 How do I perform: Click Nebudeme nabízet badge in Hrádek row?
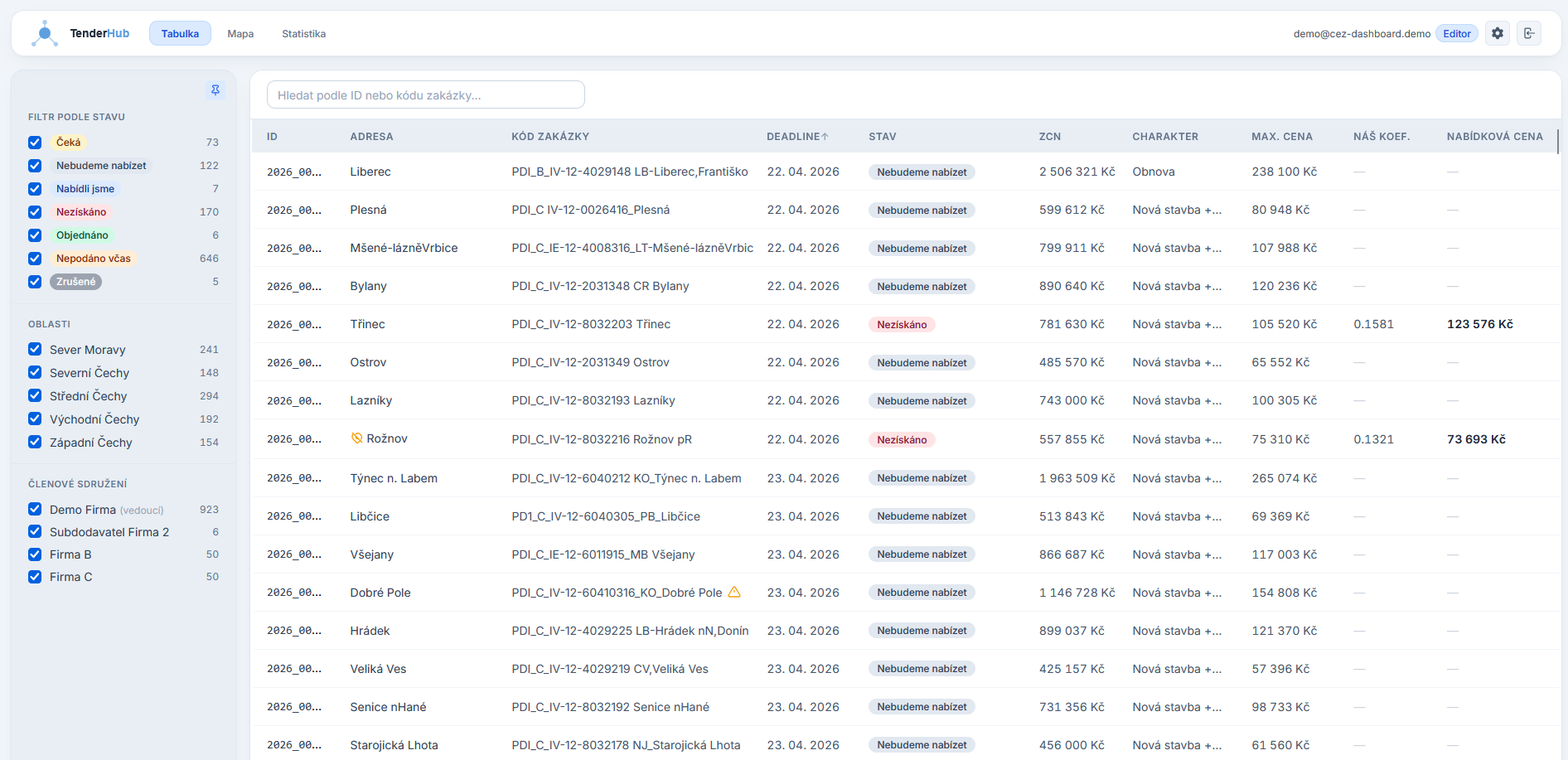(922, 631)
